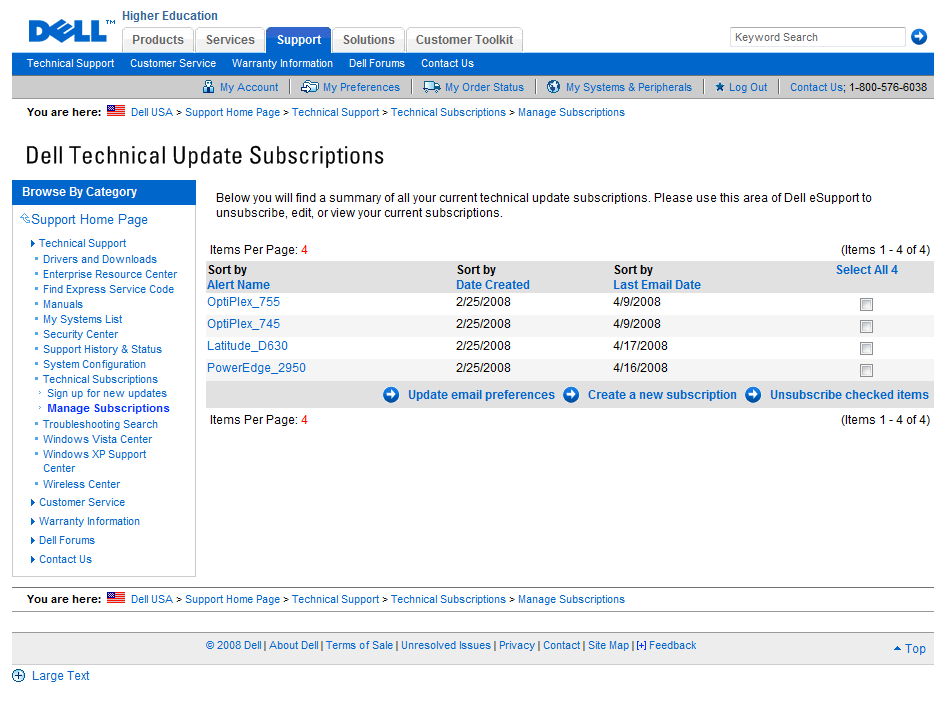Click arrow icon beside Update email preferences
Image resolution: width=947 pixels, height=701 pixels.
(x=391, y=395)
